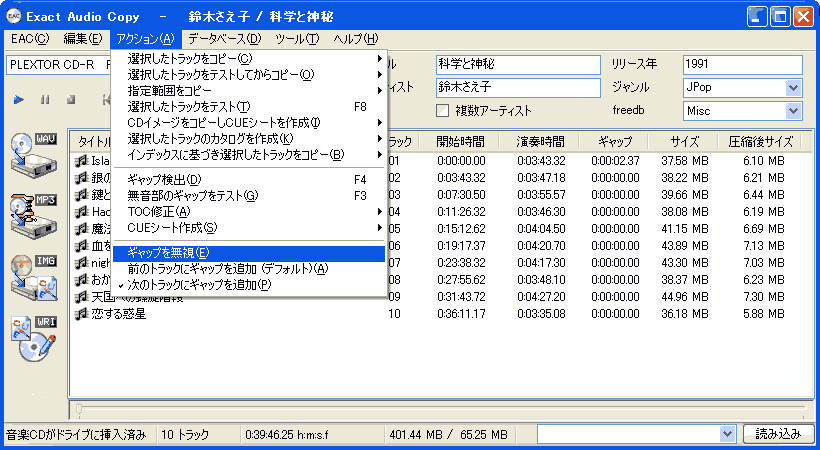This screenshot has width=820, height=450.
Task: Click the start time 0:36:11.17
Action: pos(461,314)
